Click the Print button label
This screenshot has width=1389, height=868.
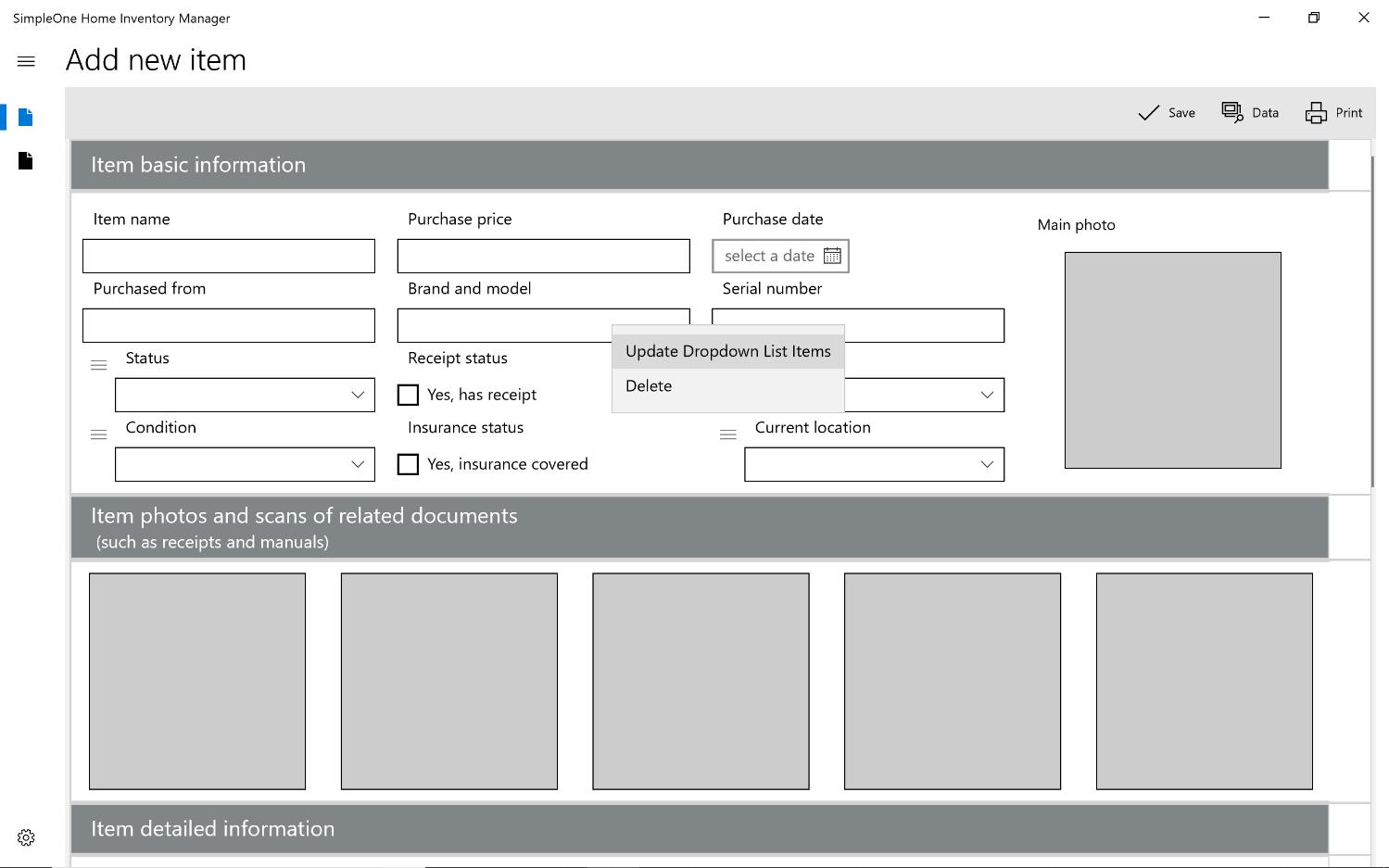point(1349,113)
